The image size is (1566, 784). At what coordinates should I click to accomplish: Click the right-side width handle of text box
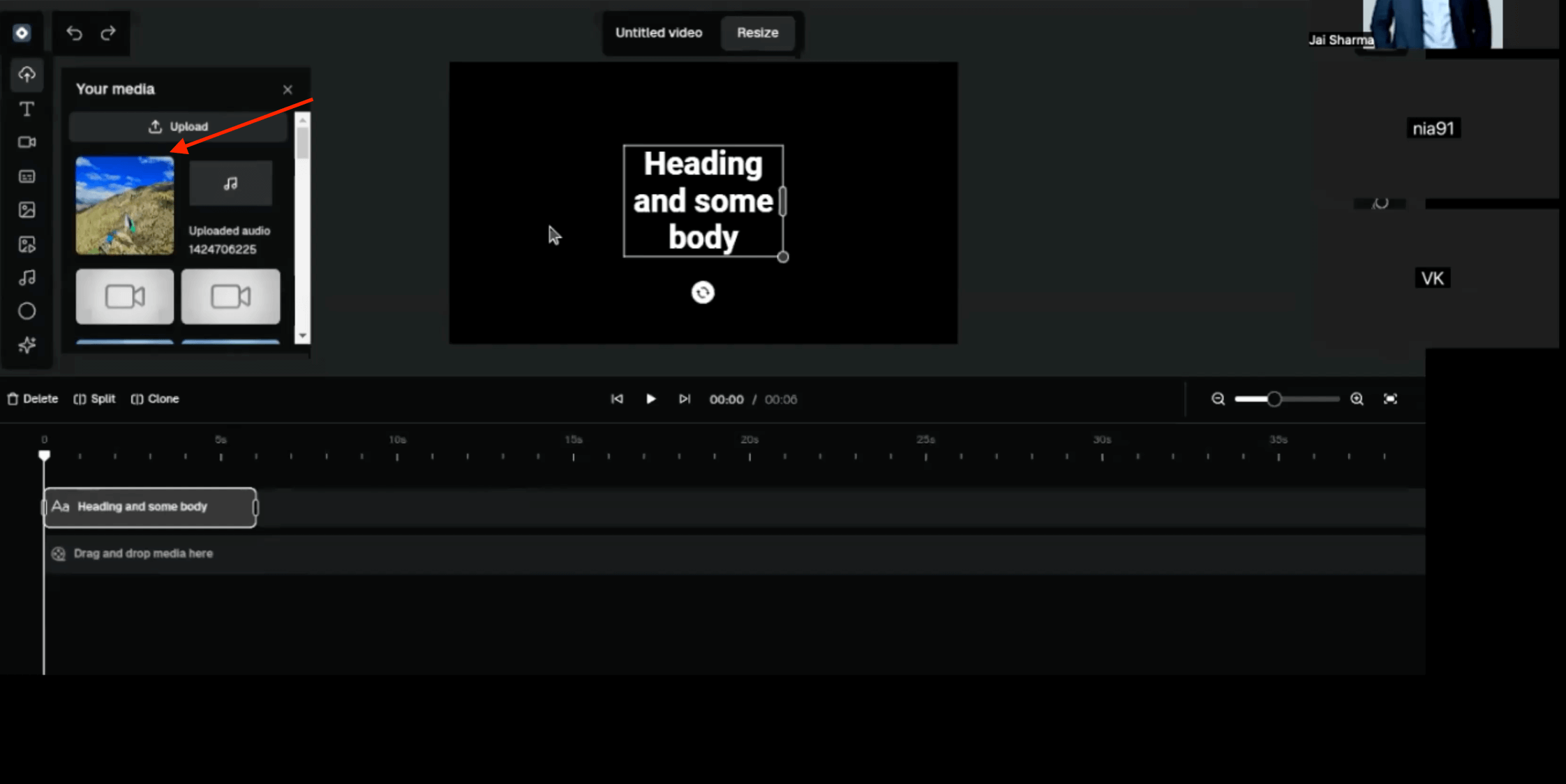(783, 201)
